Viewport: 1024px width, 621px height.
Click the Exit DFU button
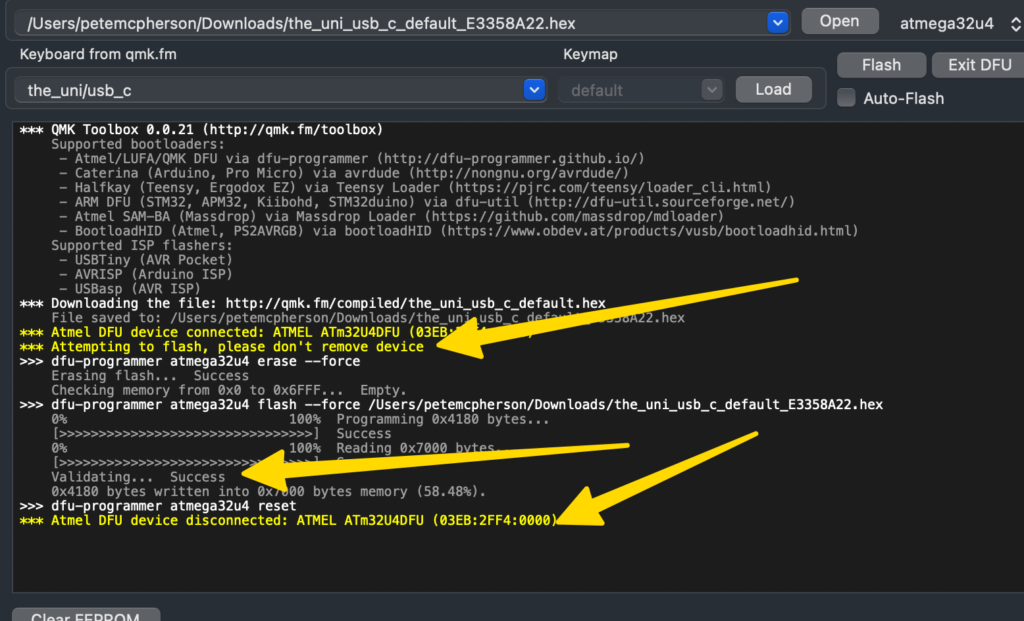[x=979, y=65]
